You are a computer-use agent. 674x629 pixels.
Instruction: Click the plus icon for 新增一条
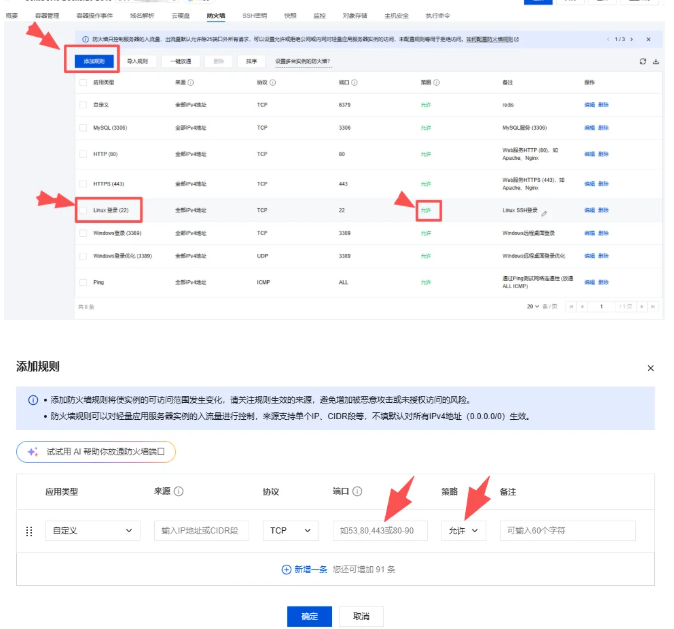click(x=286, y=569)
